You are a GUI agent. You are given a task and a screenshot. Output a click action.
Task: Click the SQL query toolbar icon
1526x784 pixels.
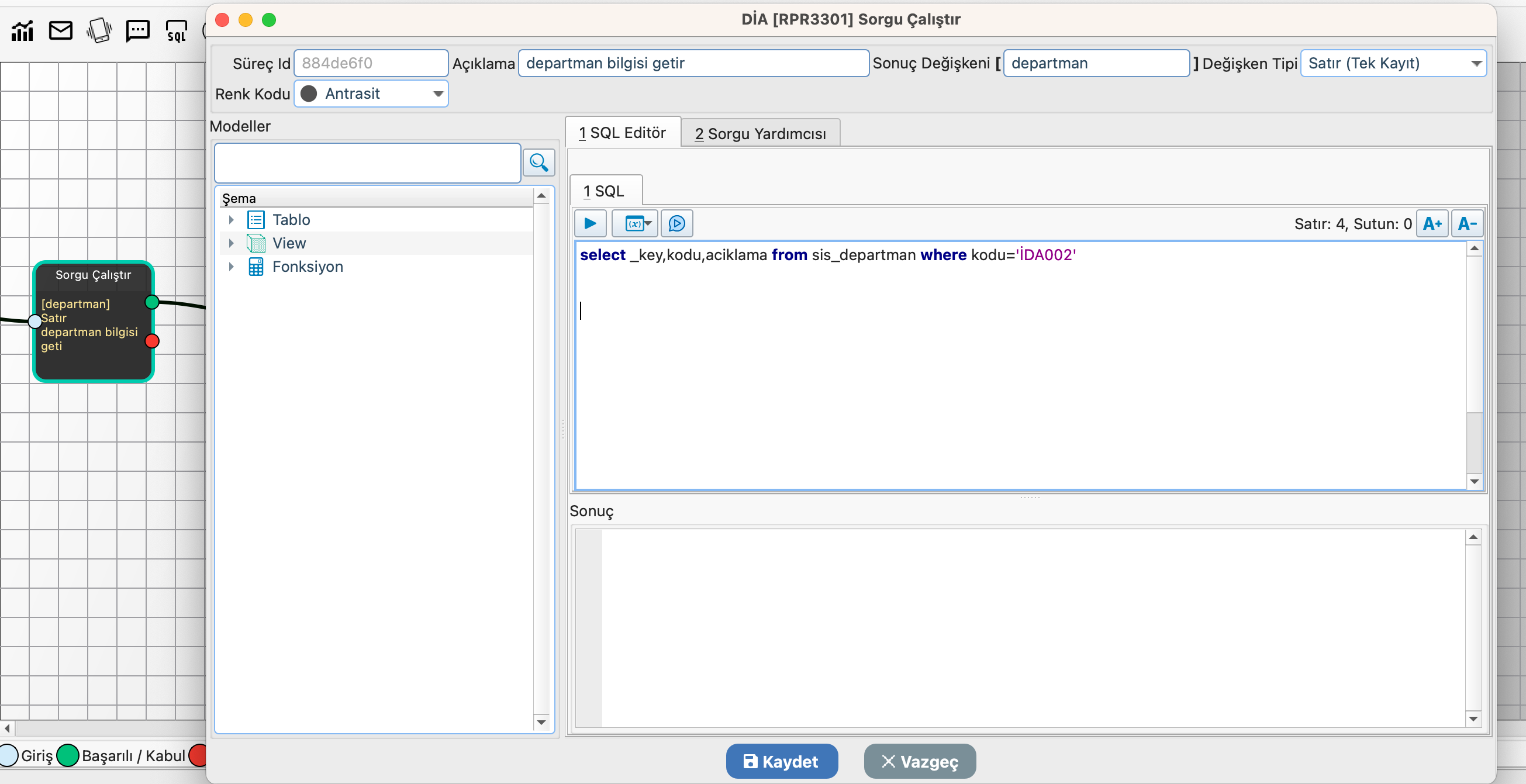(176, 30)
